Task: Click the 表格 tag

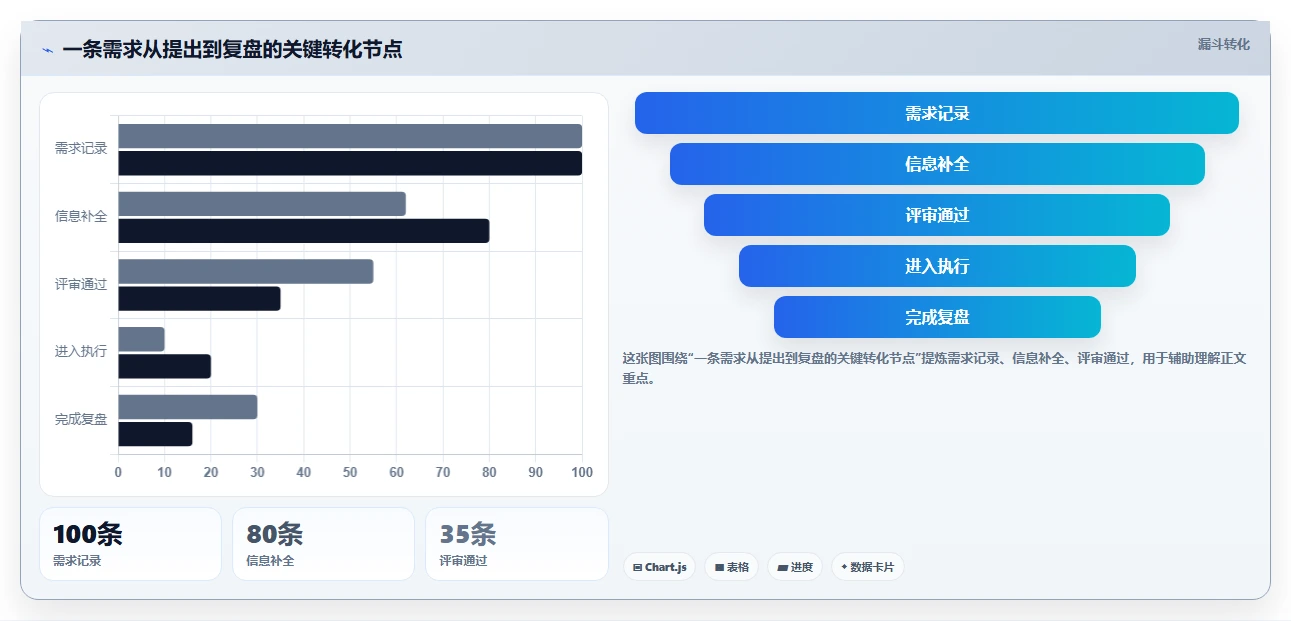Action: click(x=732, y=567)
